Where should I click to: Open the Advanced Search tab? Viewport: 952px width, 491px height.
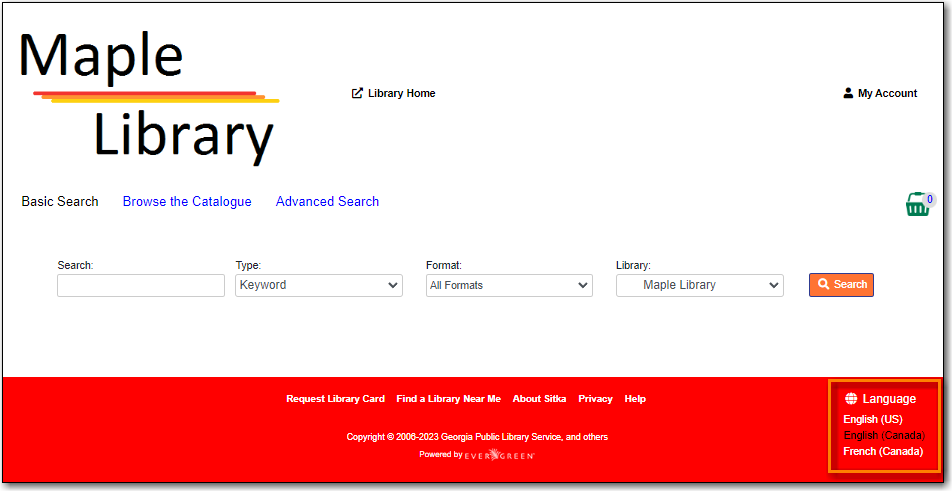pyautogui.click(x=327, y=202)
